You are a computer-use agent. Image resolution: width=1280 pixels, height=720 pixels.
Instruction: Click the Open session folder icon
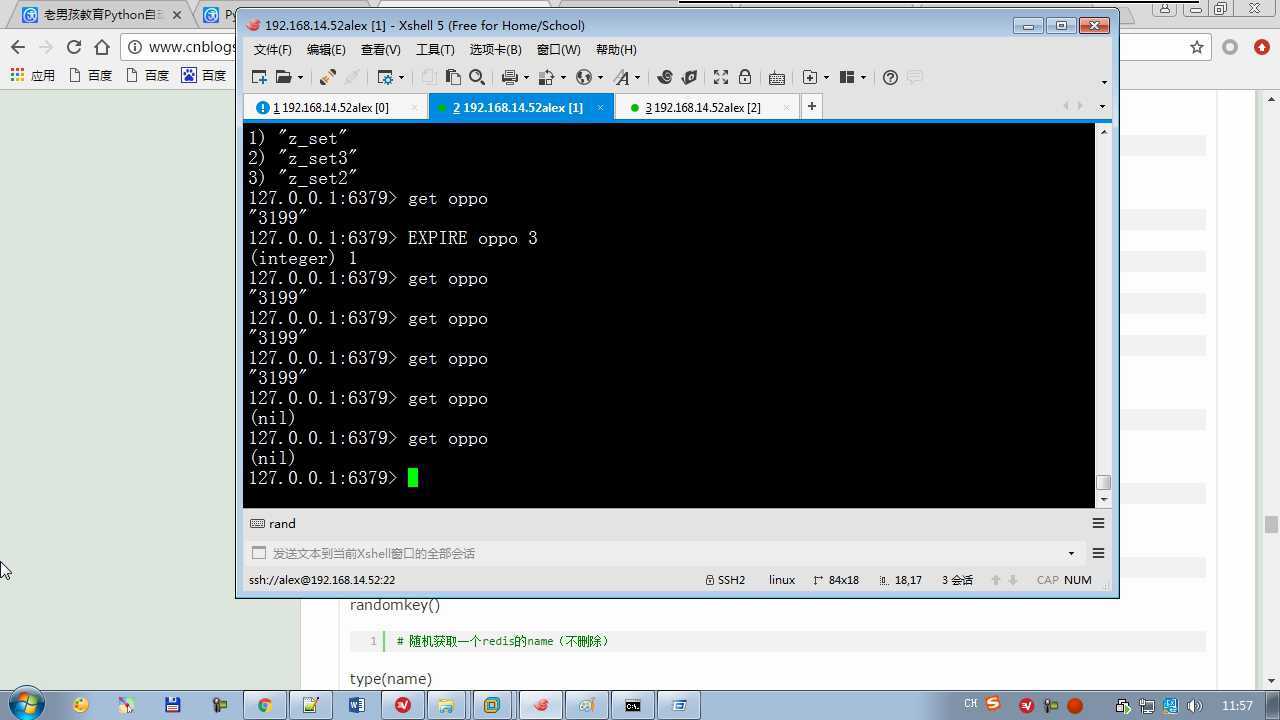[283, 77]
